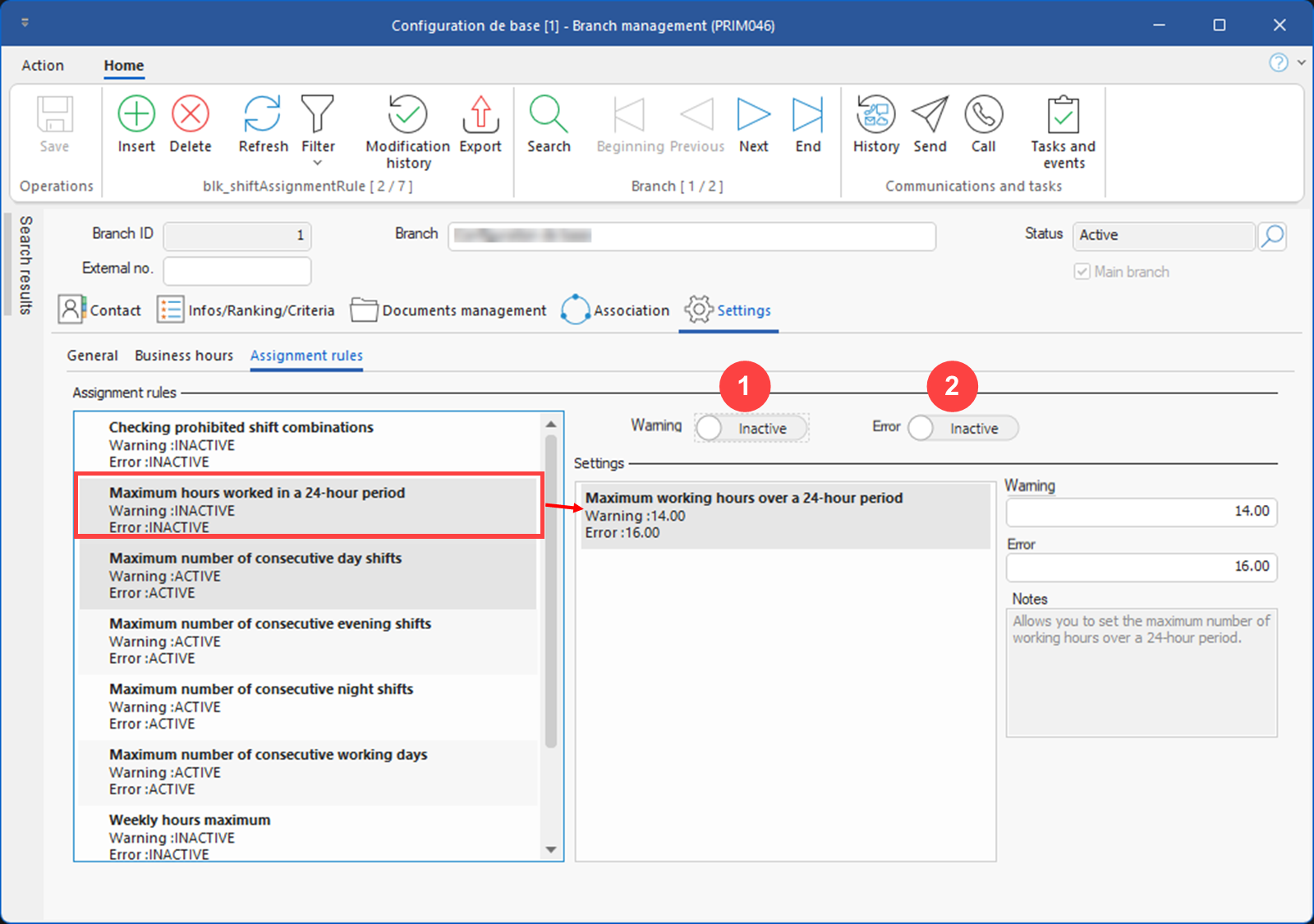Open Tasks and events
Viewport: 1314px width, 924px height.
tap(1063, 115)
